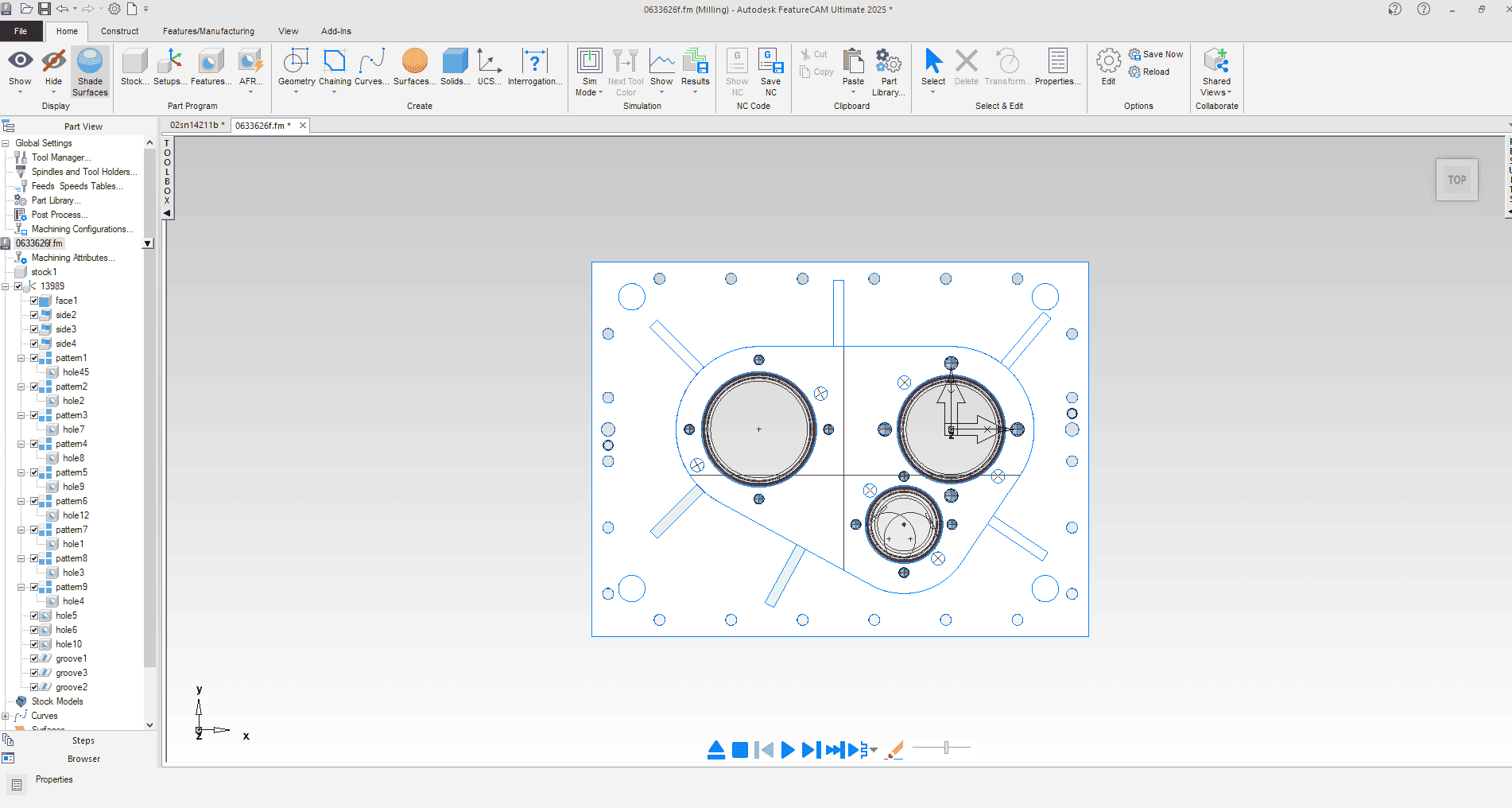Image resolution: width=1512 pixels, height=808 pixels.
Task: Switch to the 02sn14211b document tab
Action: click(195, 125)
